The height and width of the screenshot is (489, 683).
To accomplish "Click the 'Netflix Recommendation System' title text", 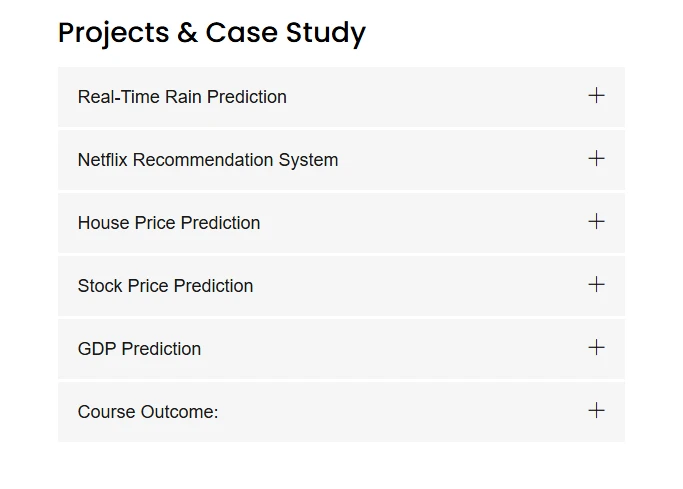I will pyautogui.click(x=208, y=160).
